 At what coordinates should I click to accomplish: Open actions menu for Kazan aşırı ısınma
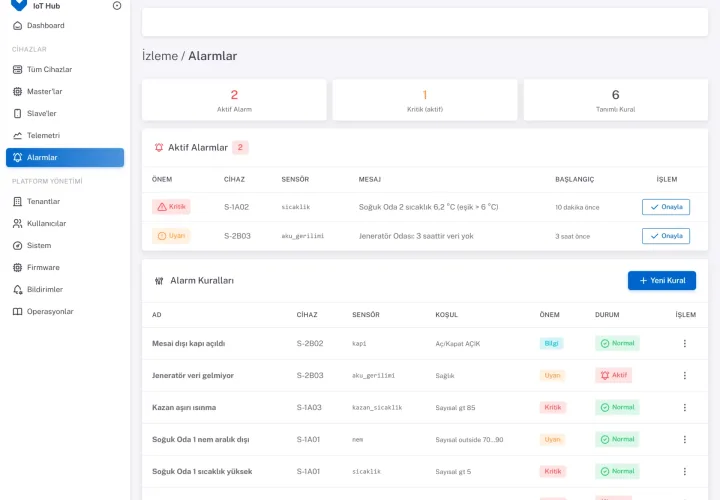point(685,407)
